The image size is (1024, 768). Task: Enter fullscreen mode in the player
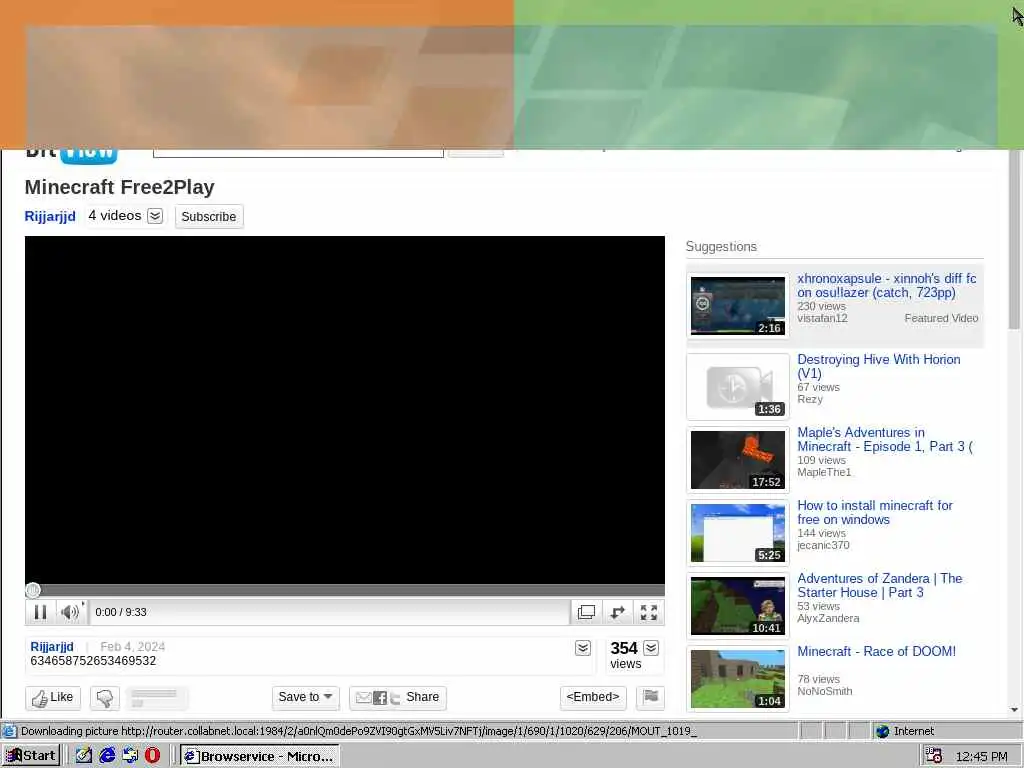(x=648, y=612)
